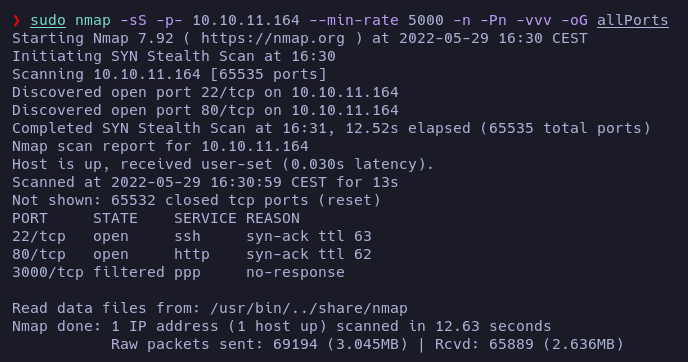Click the 3000/tcp filtered port entry
688x362 pixels.
click(x=47, y=272)
